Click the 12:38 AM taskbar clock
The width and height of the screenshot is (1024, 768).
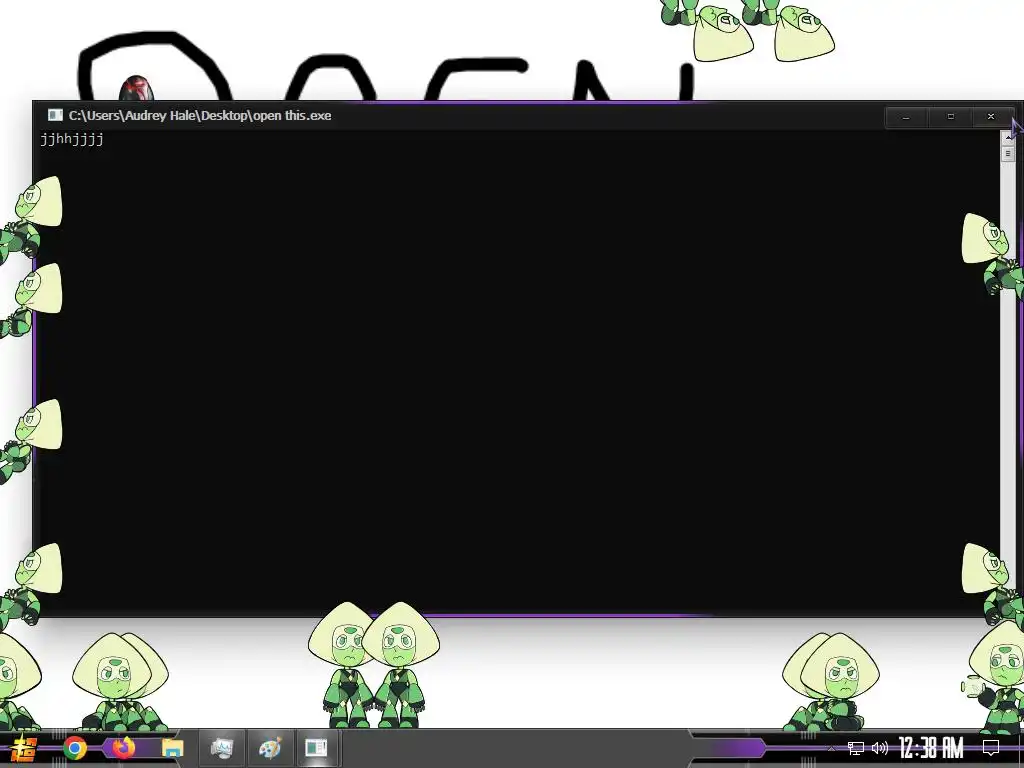[931, 748]
